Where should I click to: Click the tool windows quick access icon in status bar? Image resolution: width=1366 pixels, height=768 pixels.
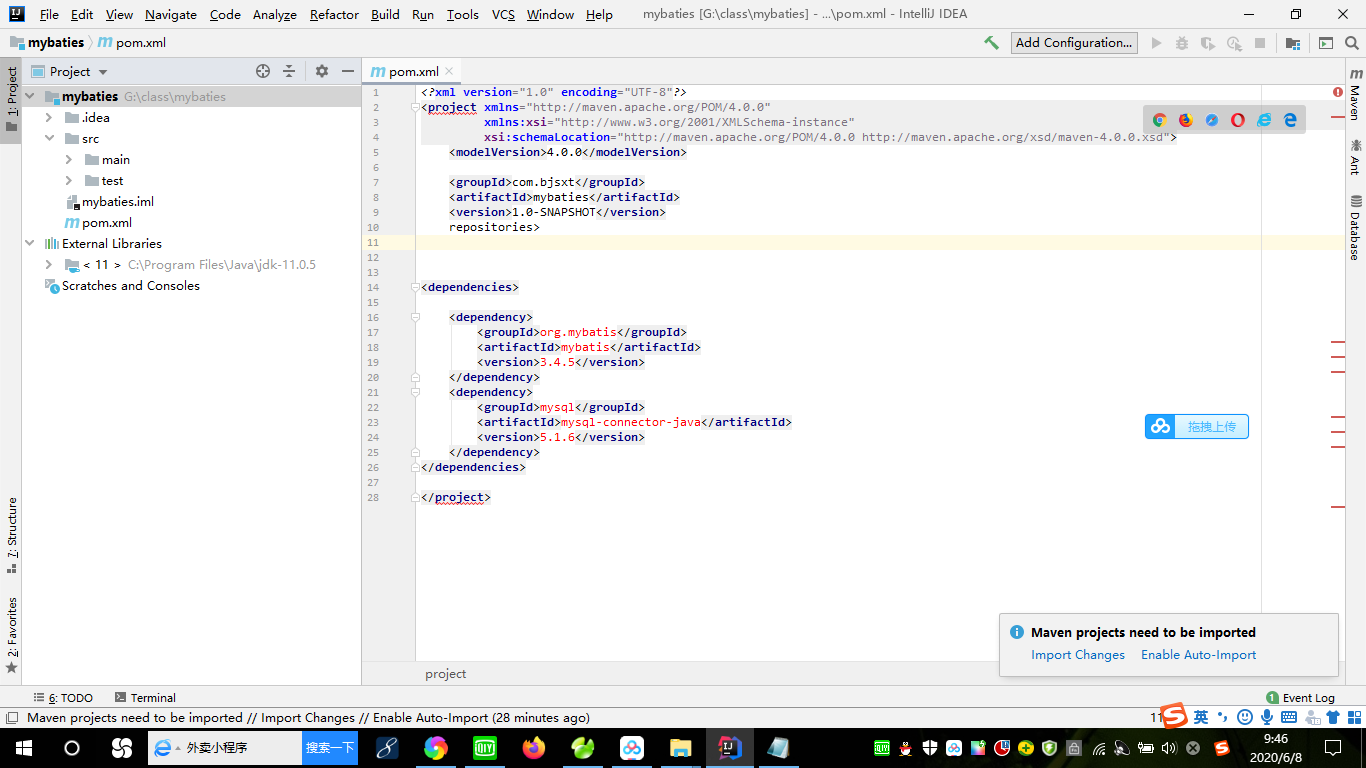[x=11, y=717]
